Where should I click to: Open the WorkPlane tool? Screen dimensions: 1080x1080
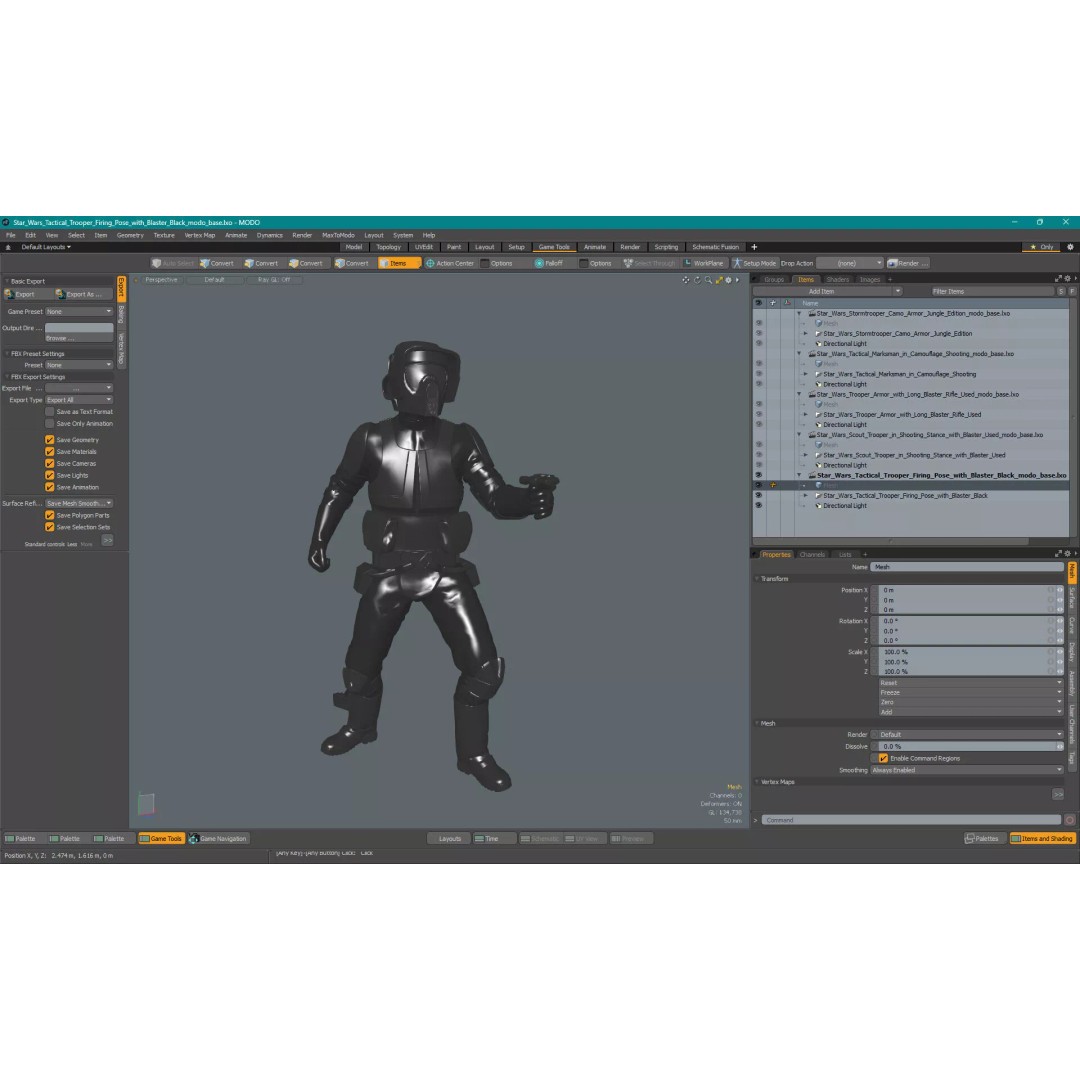pyautogui.click(x=704, y=263)
